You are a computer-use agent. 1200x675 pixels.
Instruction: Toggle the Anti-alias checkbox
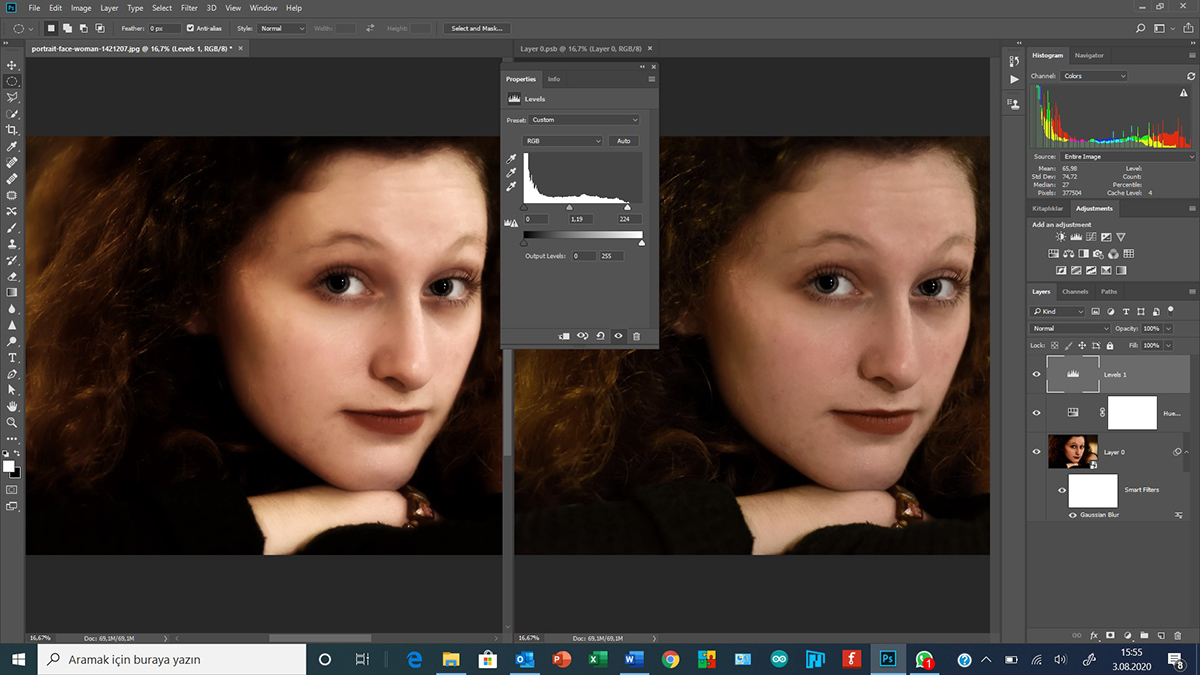point(191,28)
